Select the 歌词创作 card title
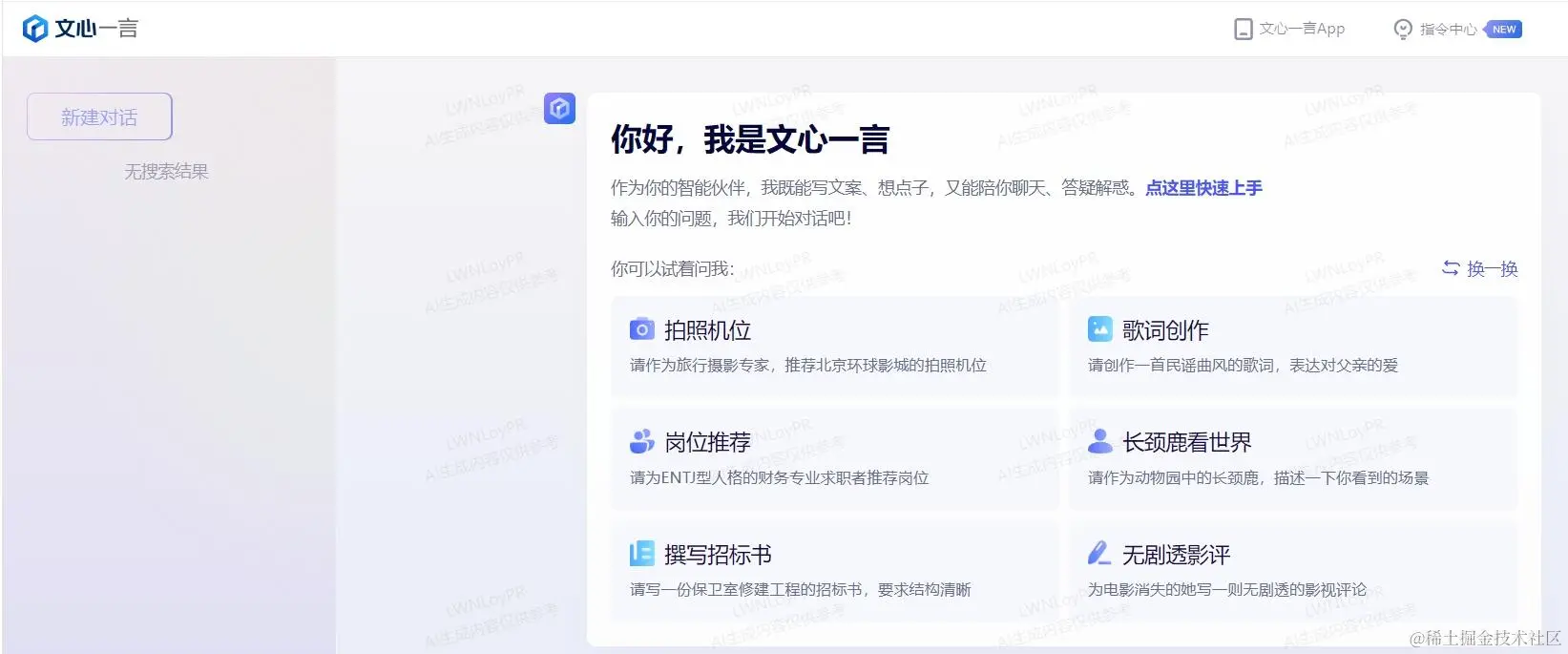Image resolution: width=1568 pixels, height=654 pixels. [x=1165, y=330]
